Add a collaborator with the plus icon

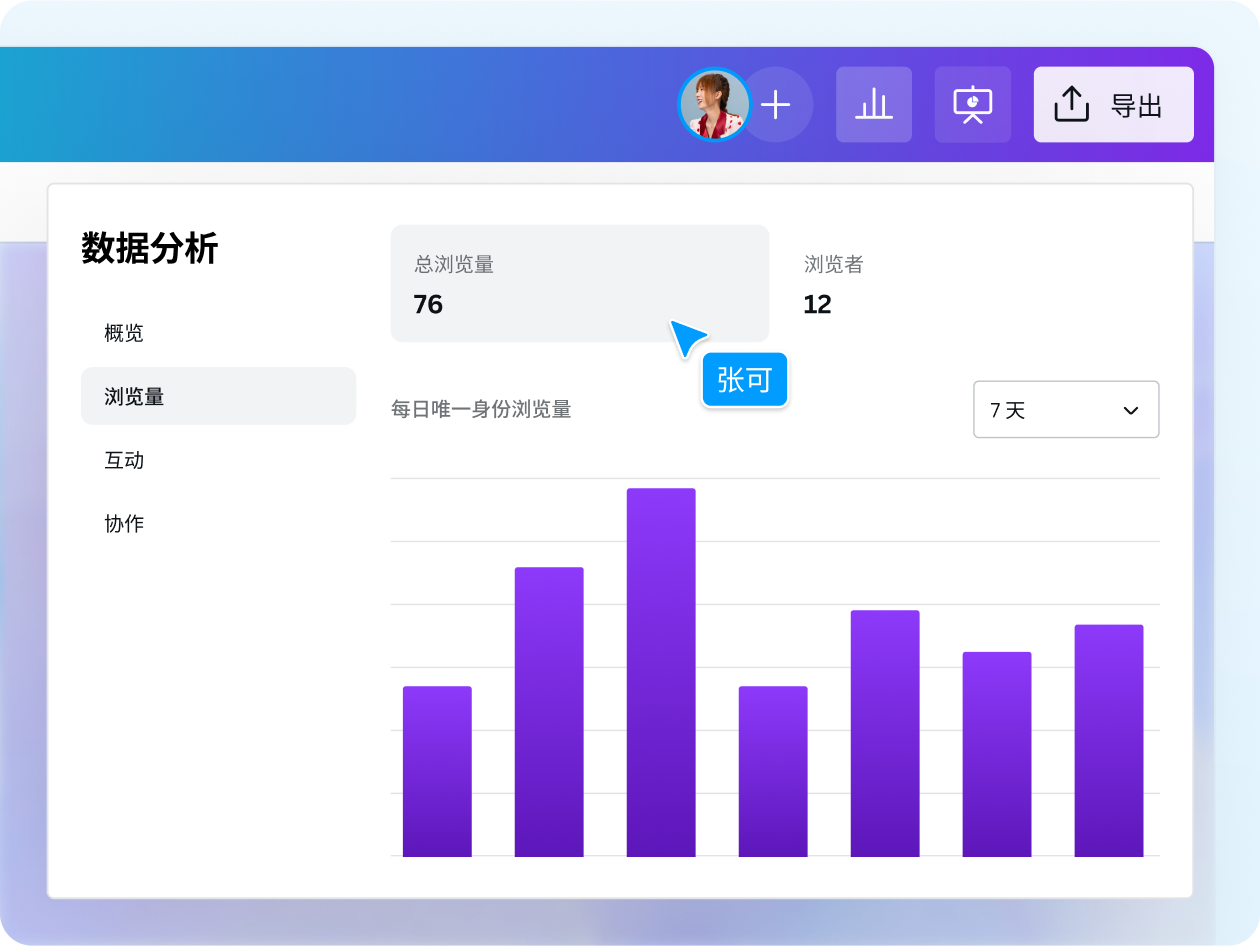click(x=777, y=105)
